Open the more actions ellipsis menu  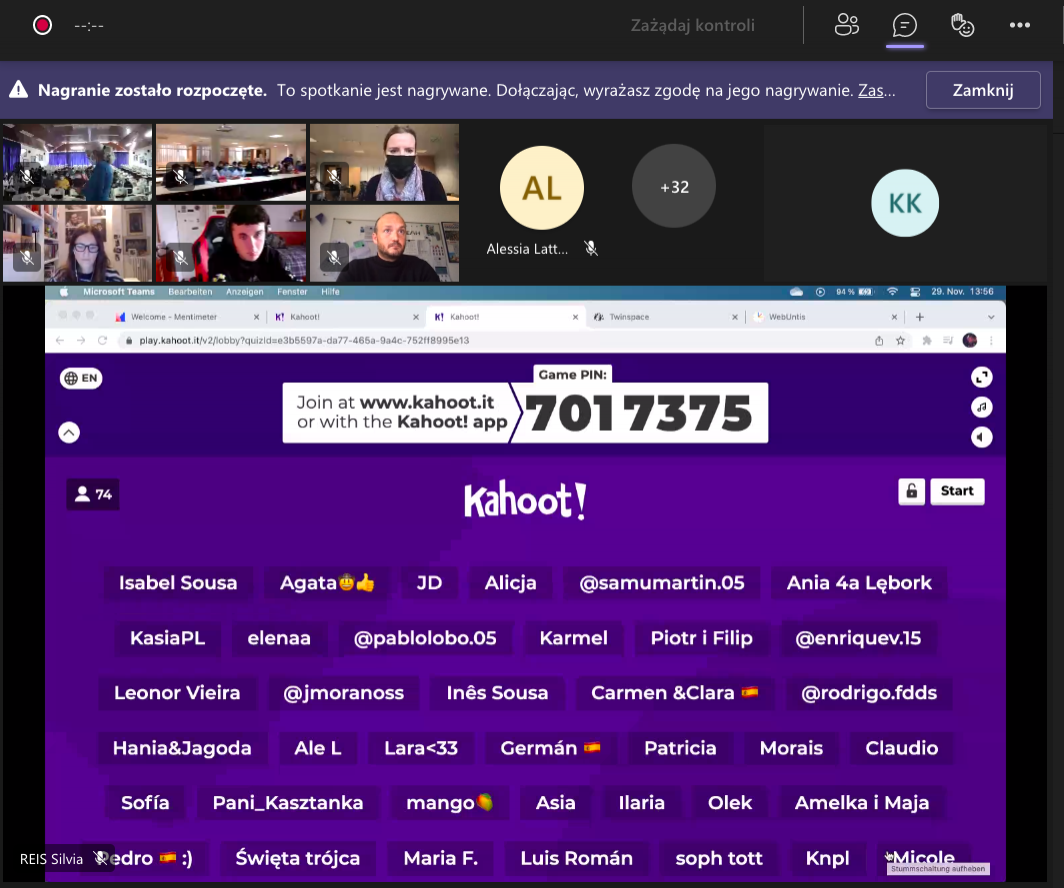click(1019, 25)
